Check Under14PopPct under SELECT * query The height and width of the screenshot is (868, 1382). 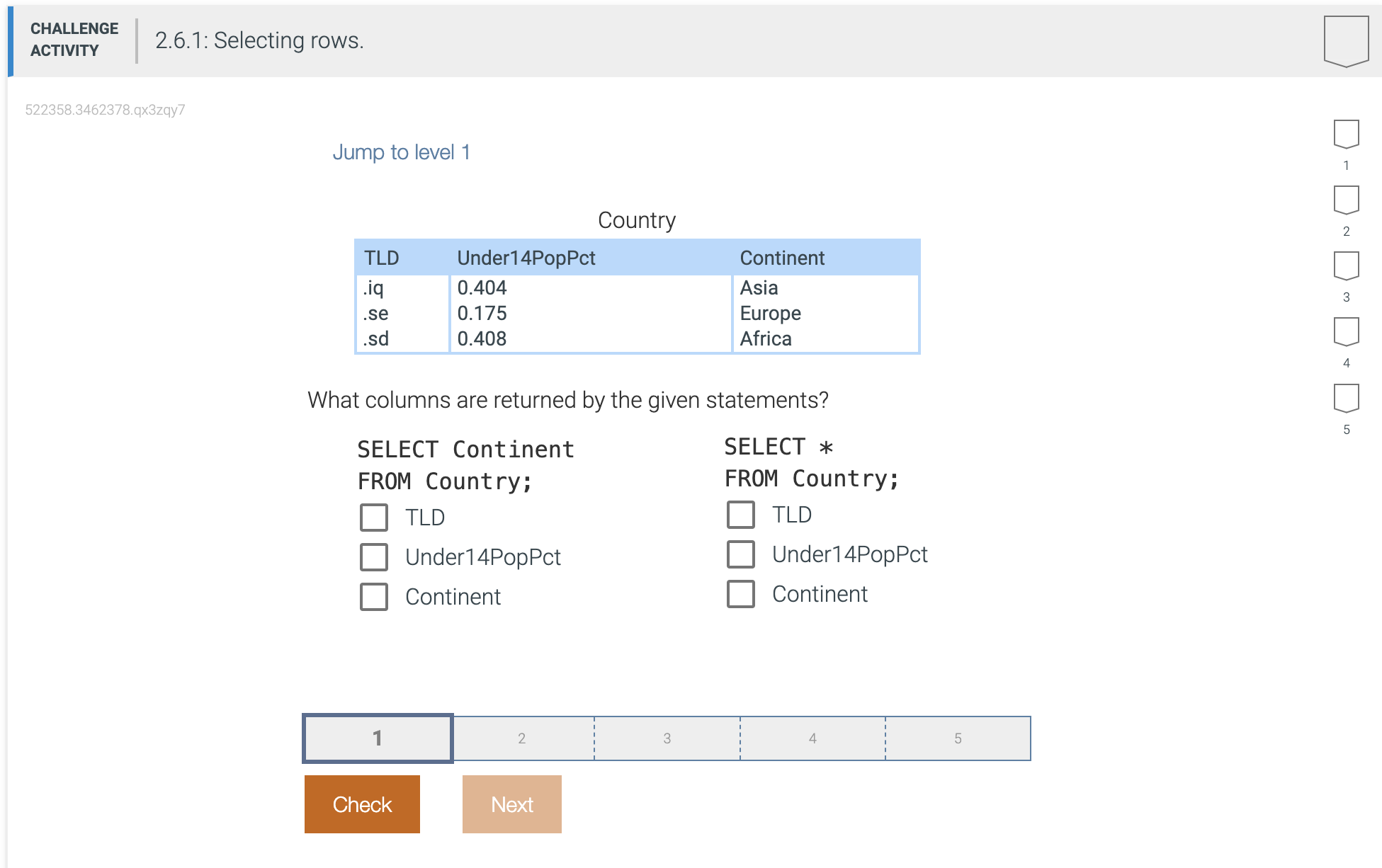(740, 554)
